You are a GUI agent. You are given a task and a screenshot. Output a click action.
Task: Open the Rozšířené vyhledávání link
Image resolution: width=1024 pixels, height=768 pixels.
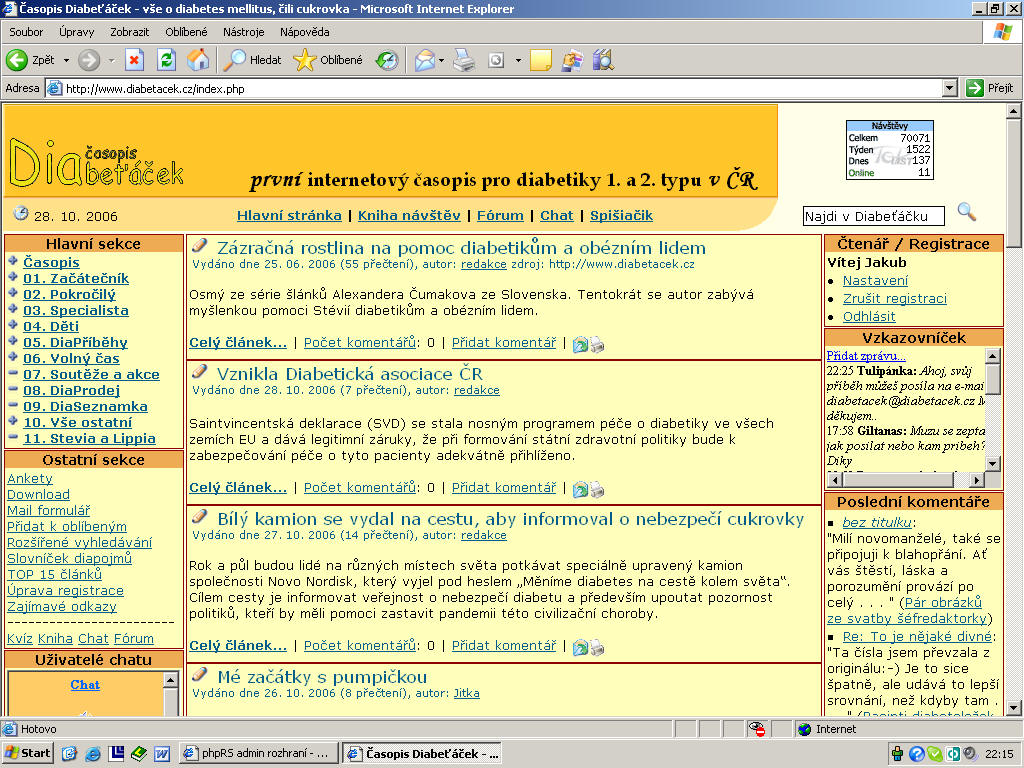pyautogui.click(x=80, y=543)
